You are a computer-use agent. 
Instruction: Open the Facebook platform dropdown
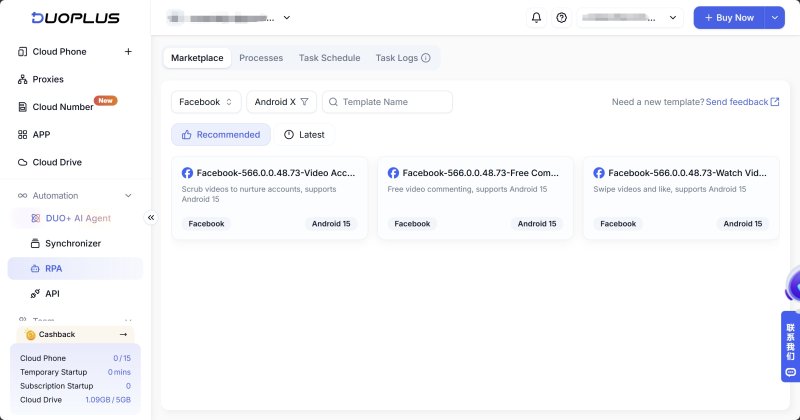tap(206, 102)
